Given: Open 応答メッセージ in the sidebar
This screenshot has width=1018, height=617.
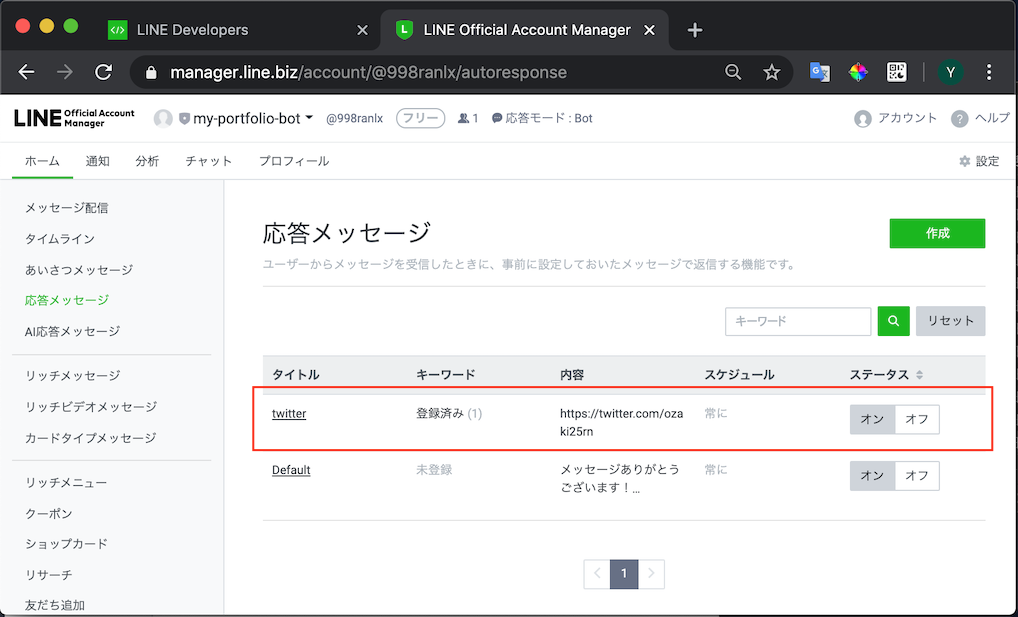Looking at the screenshot, I should coord(67,300).
